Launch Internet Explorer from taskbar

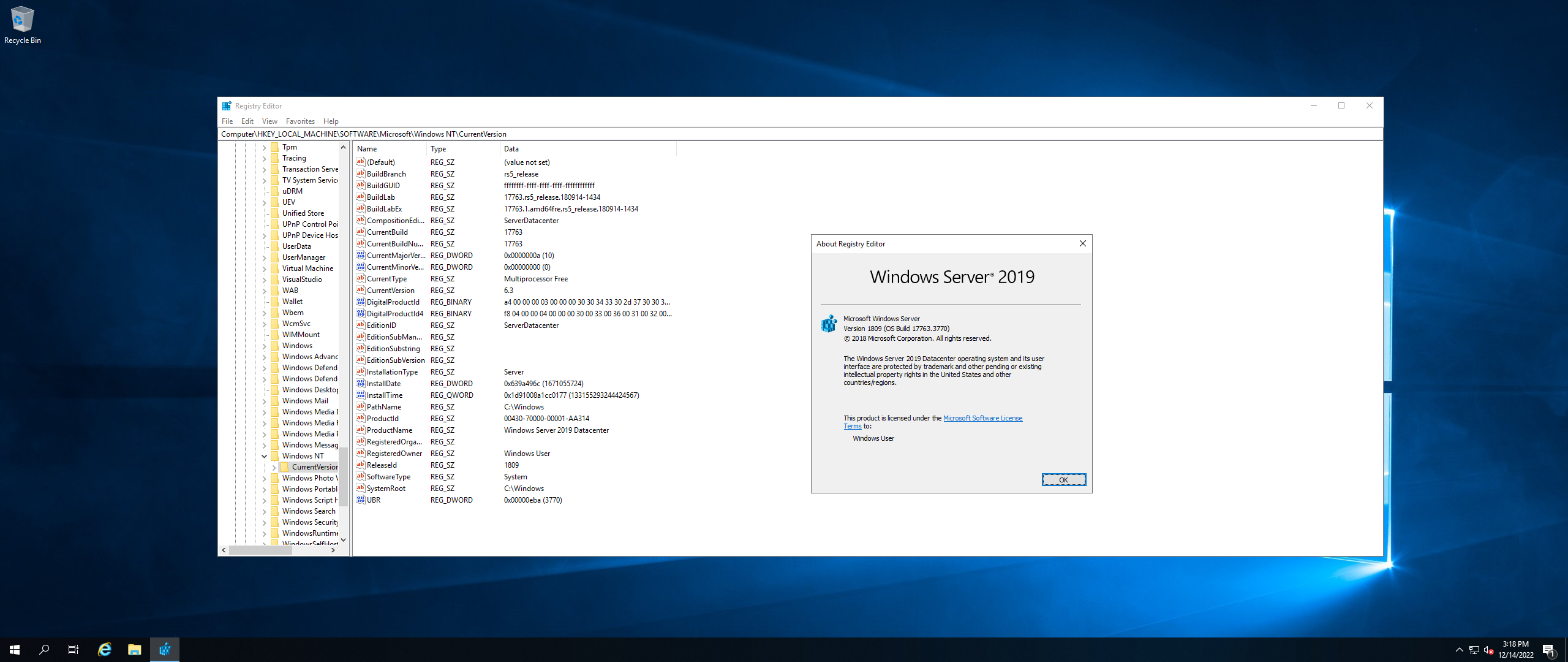click(x=105, y=650)
